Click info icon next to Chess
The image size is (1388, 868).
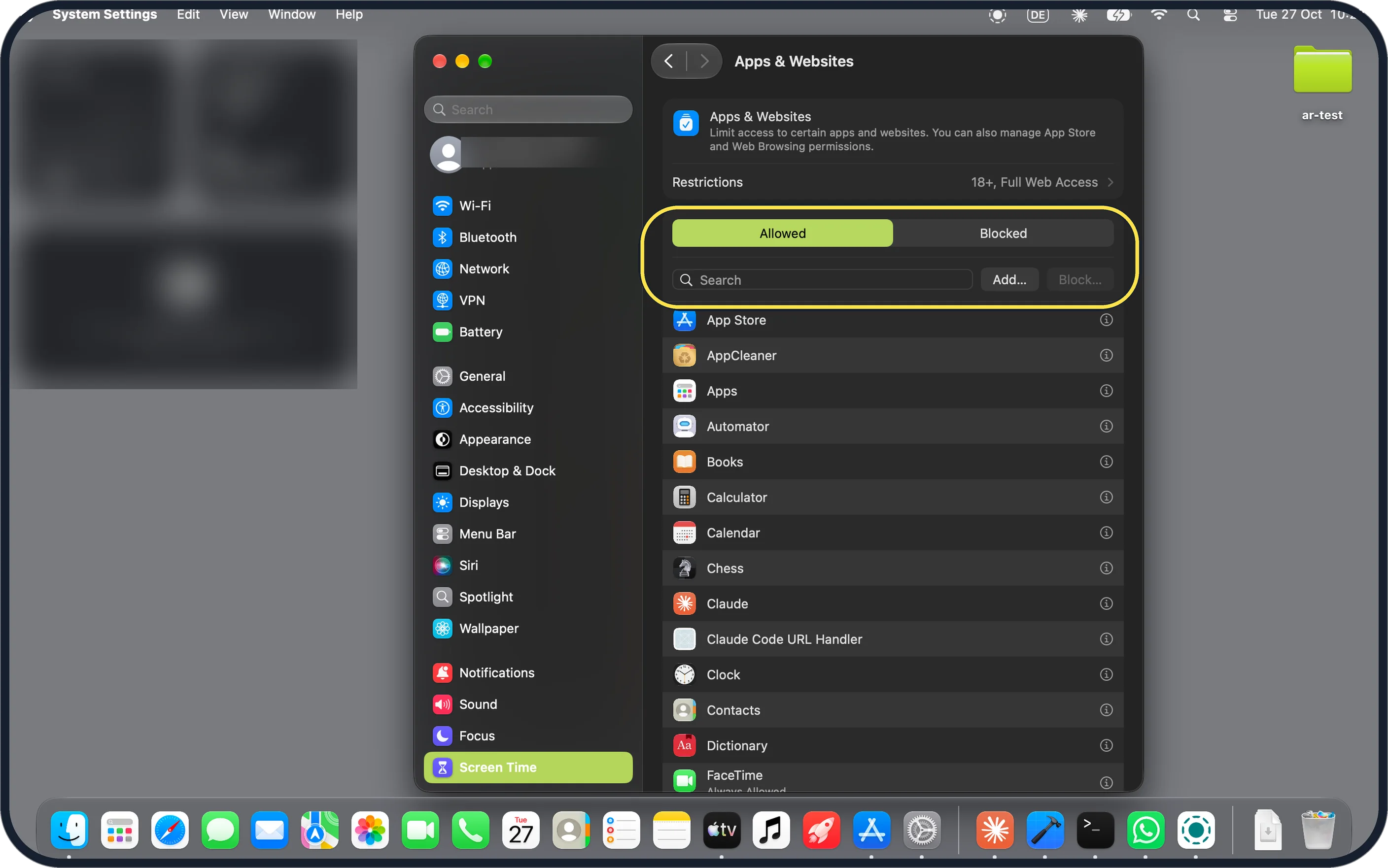[1106, 568]
